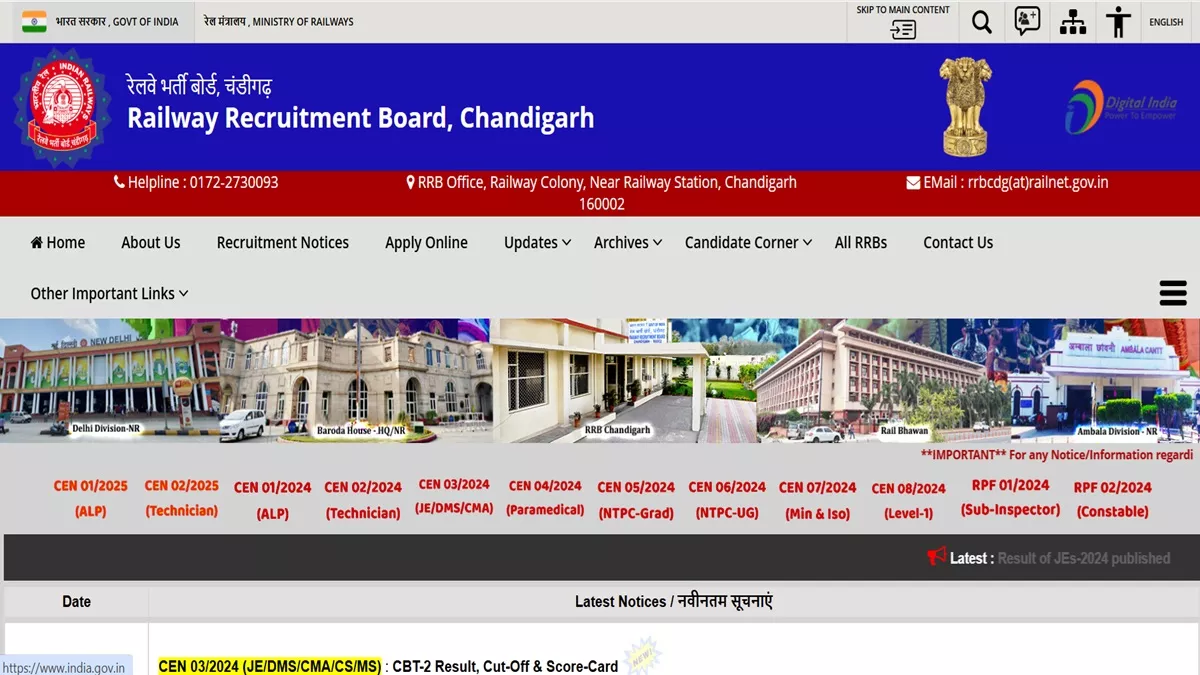Click Latest Notices column header
This screenshot has height=675, width=1200.
coord(673,601)
